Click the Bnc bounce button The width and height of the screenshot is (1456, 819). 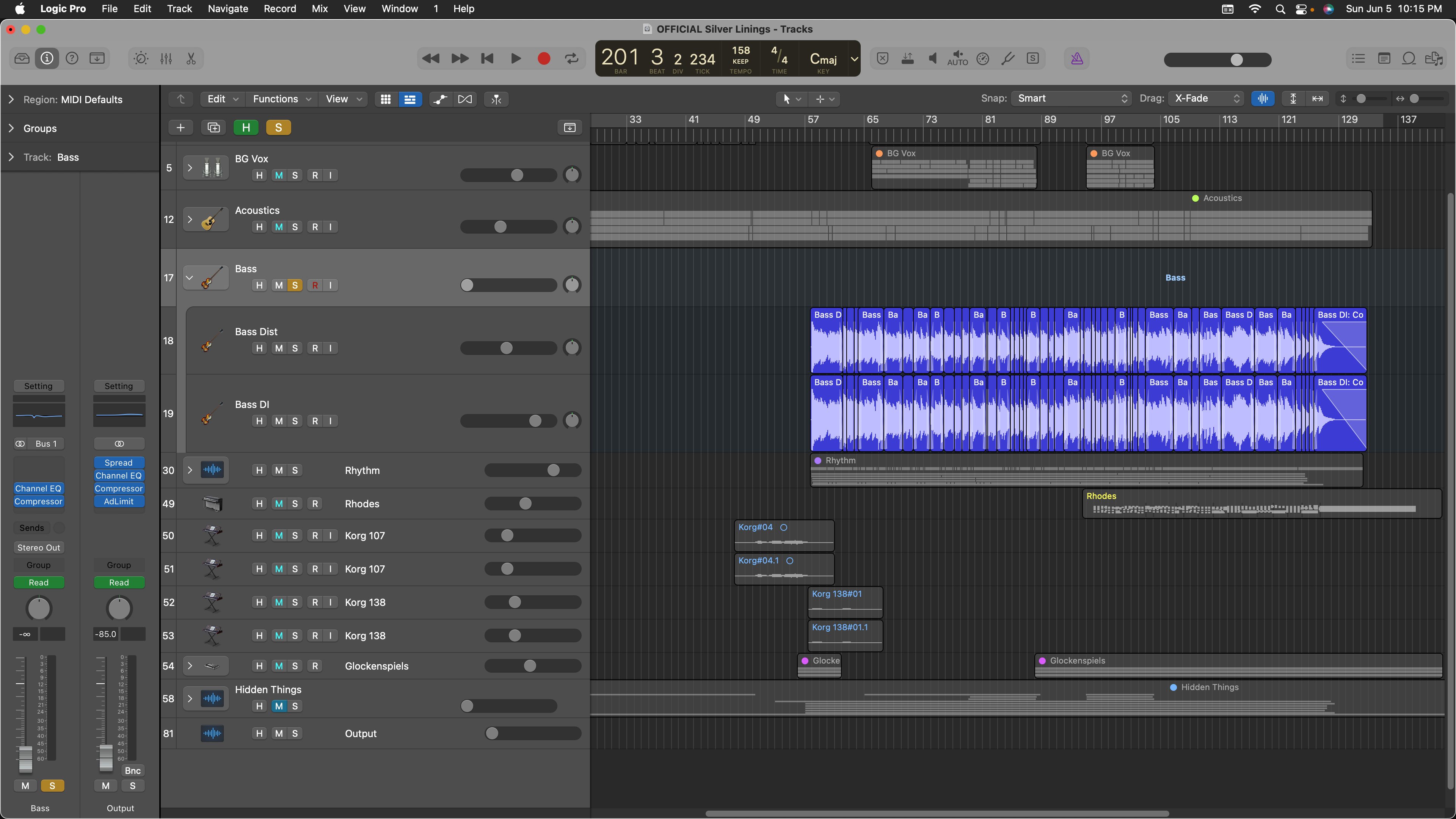coord(132,770)
